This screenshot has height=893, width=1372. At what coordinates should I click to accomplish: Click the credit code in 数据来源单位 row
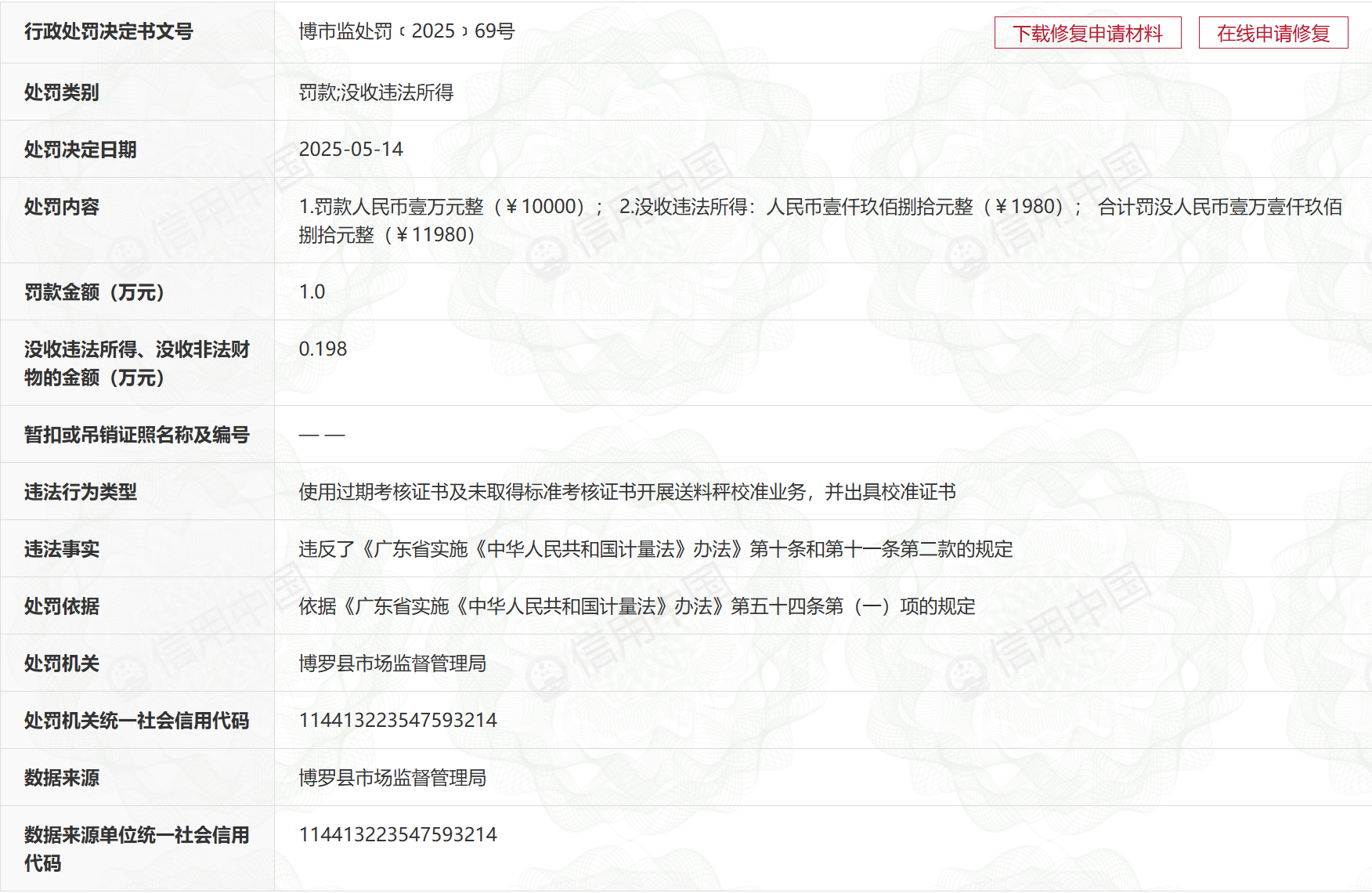(398, 835)
